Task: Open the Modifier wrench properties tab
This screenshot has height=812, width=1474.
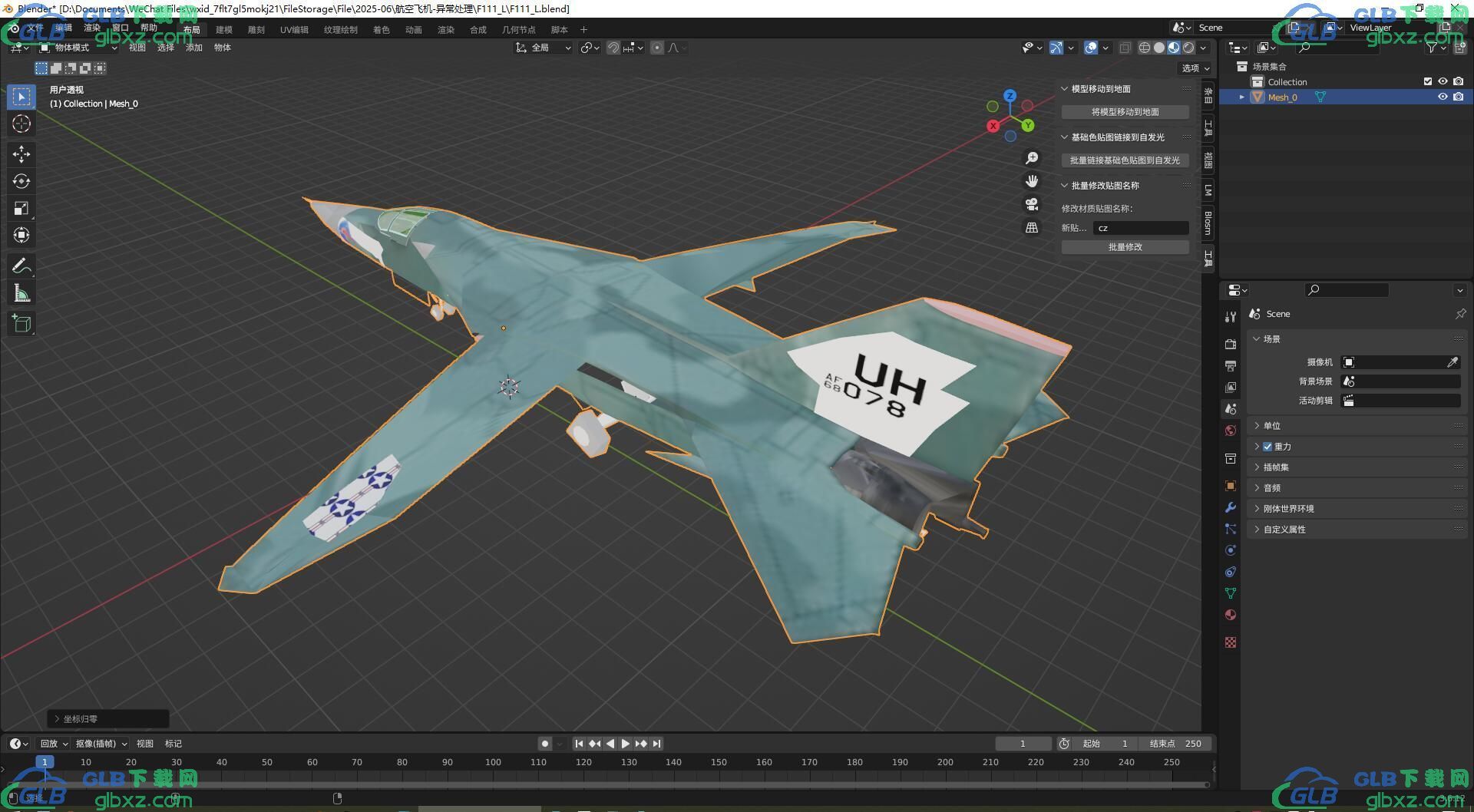Action: pyautogui.click(x=1231, y=507)
